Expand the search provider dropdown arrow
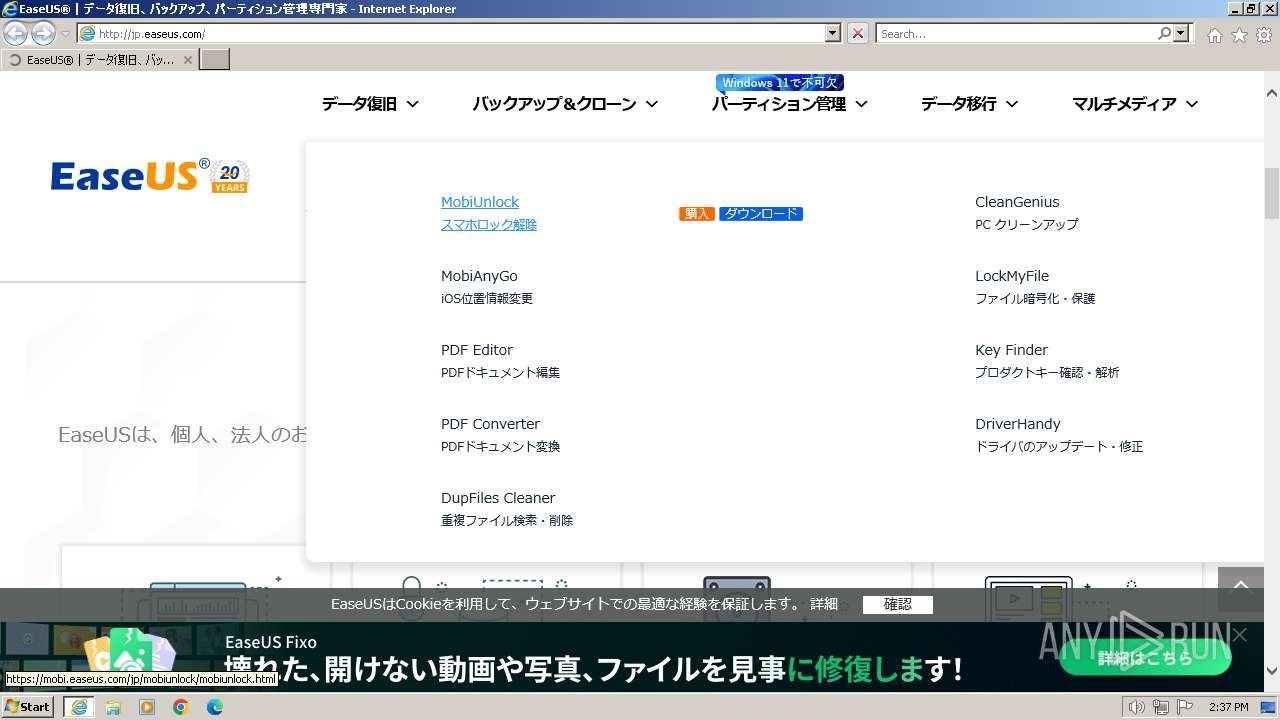 coord(1182,33)
